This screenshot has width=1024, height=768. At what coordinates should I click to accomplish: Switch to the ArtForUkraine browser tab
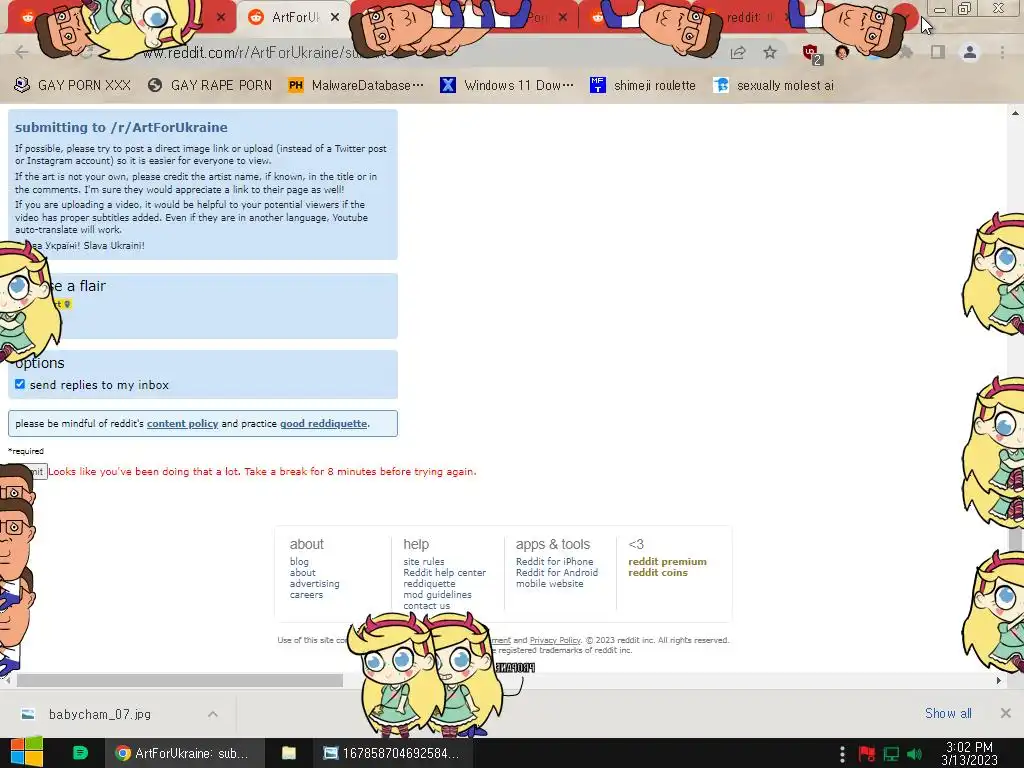pyautogui.click(x=291, y=18)
